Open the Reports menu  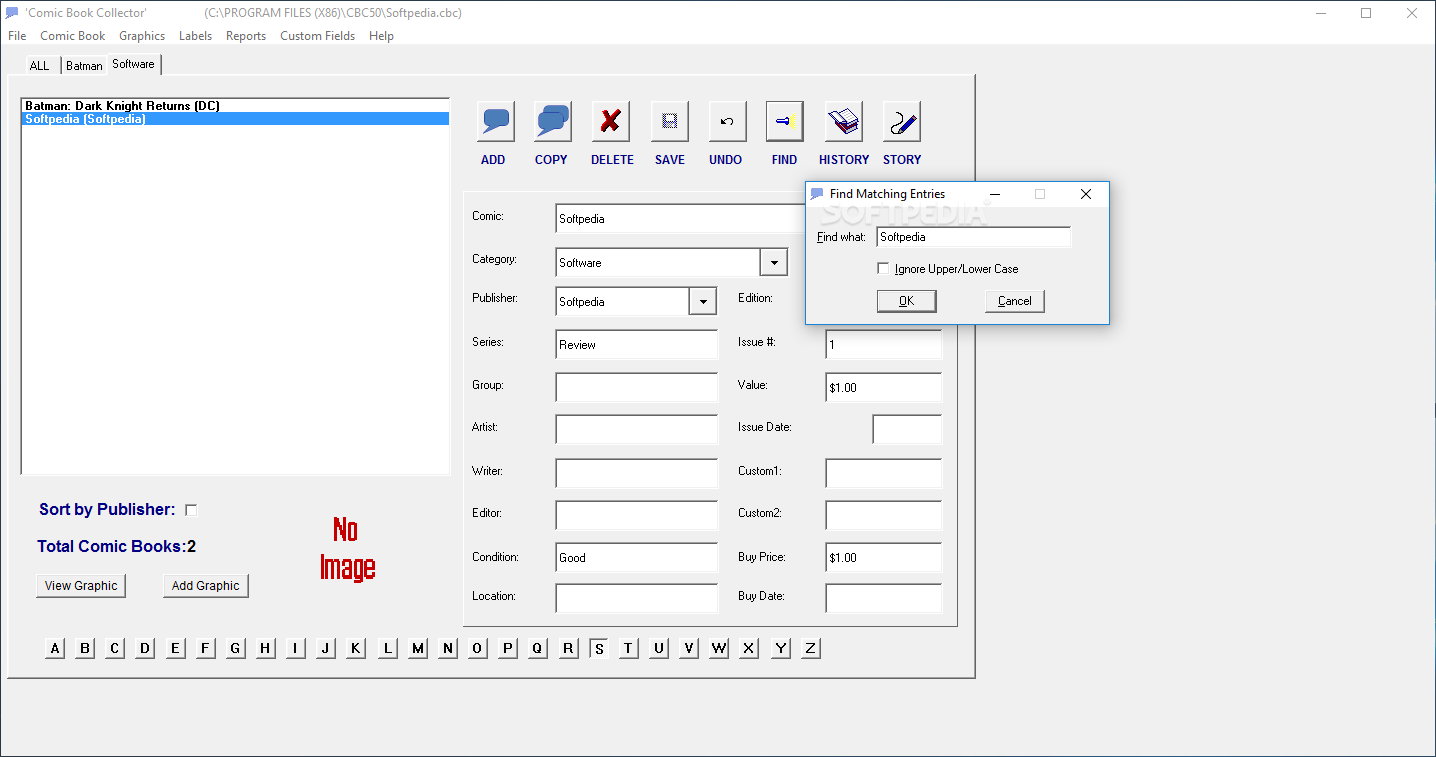[x=246, y=36]
